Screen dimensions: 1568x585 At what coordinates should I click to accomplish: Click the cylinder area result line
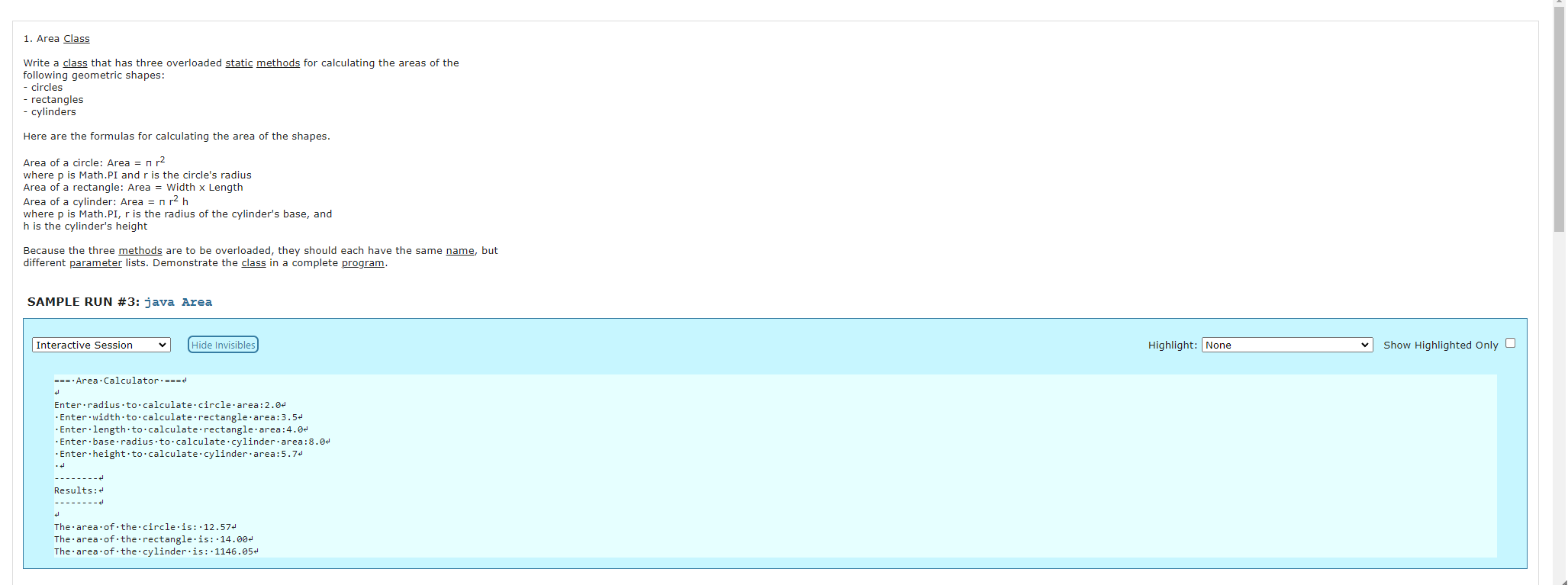(156, 551)
